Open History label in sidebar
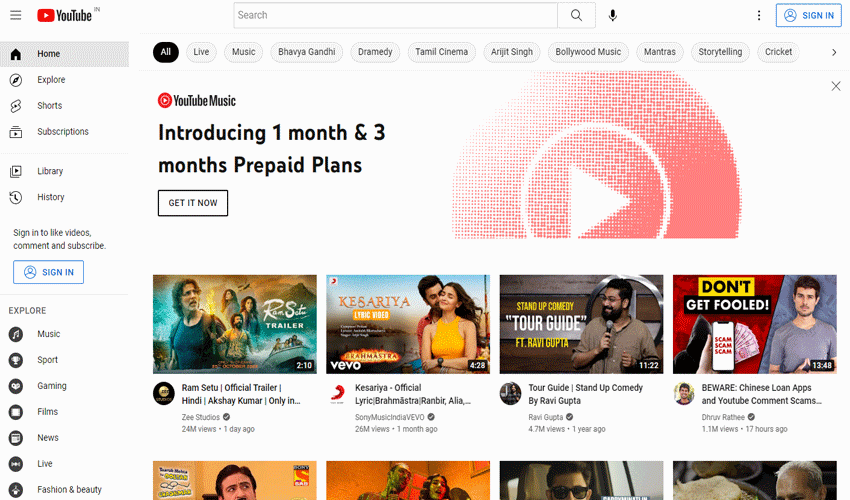The width and height of the screenshot is (850, 500). pyautogui.click(x=50, y=197)
